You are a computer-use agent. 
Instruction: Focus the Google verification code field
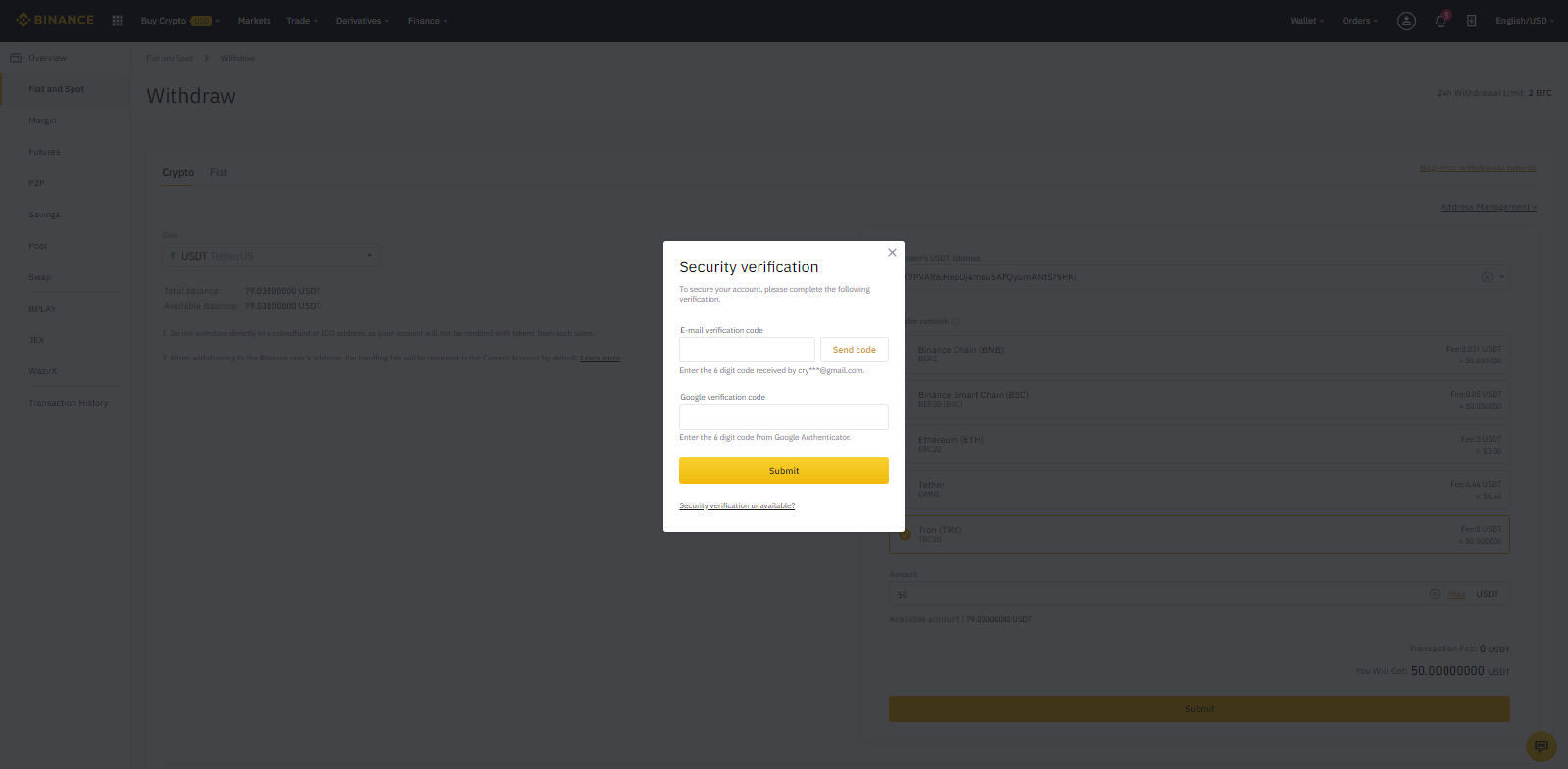784,416
